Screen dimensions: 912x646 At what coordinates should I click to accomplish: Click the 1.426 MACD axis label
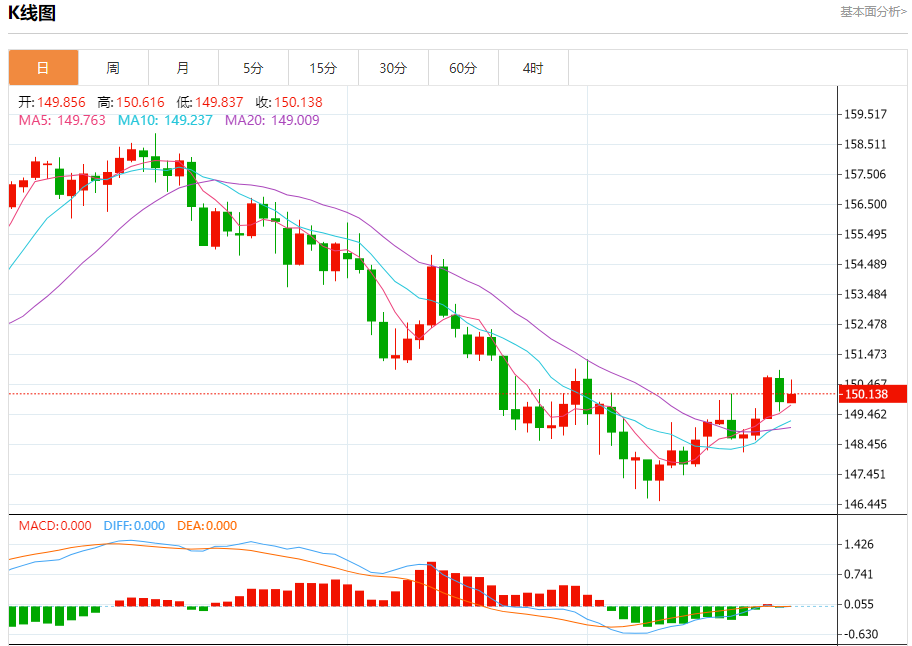coord(859,544)
